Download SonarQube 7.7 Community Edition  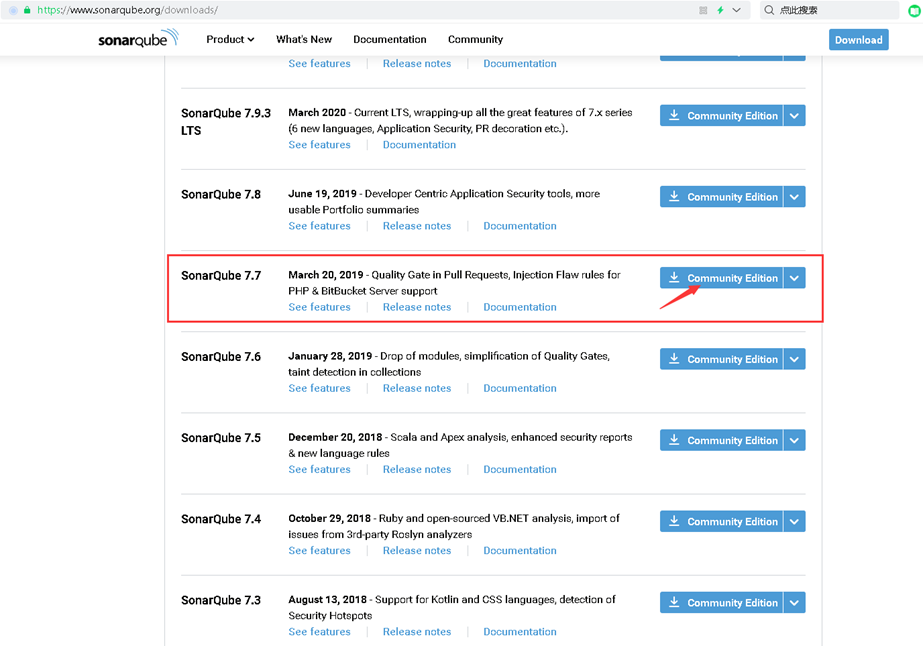722,279
